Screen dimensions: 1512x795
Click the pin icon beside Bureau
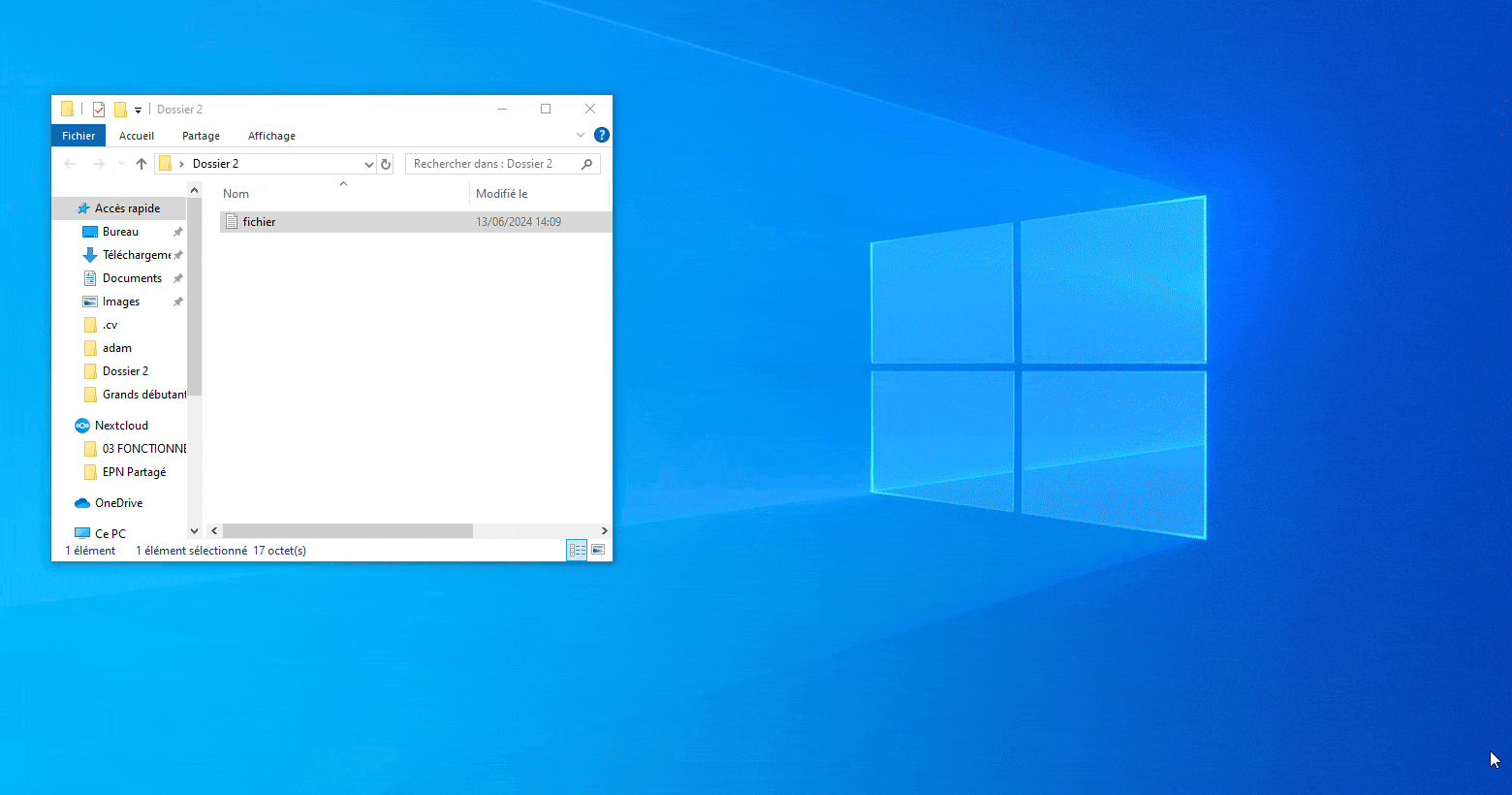point(177,232)
